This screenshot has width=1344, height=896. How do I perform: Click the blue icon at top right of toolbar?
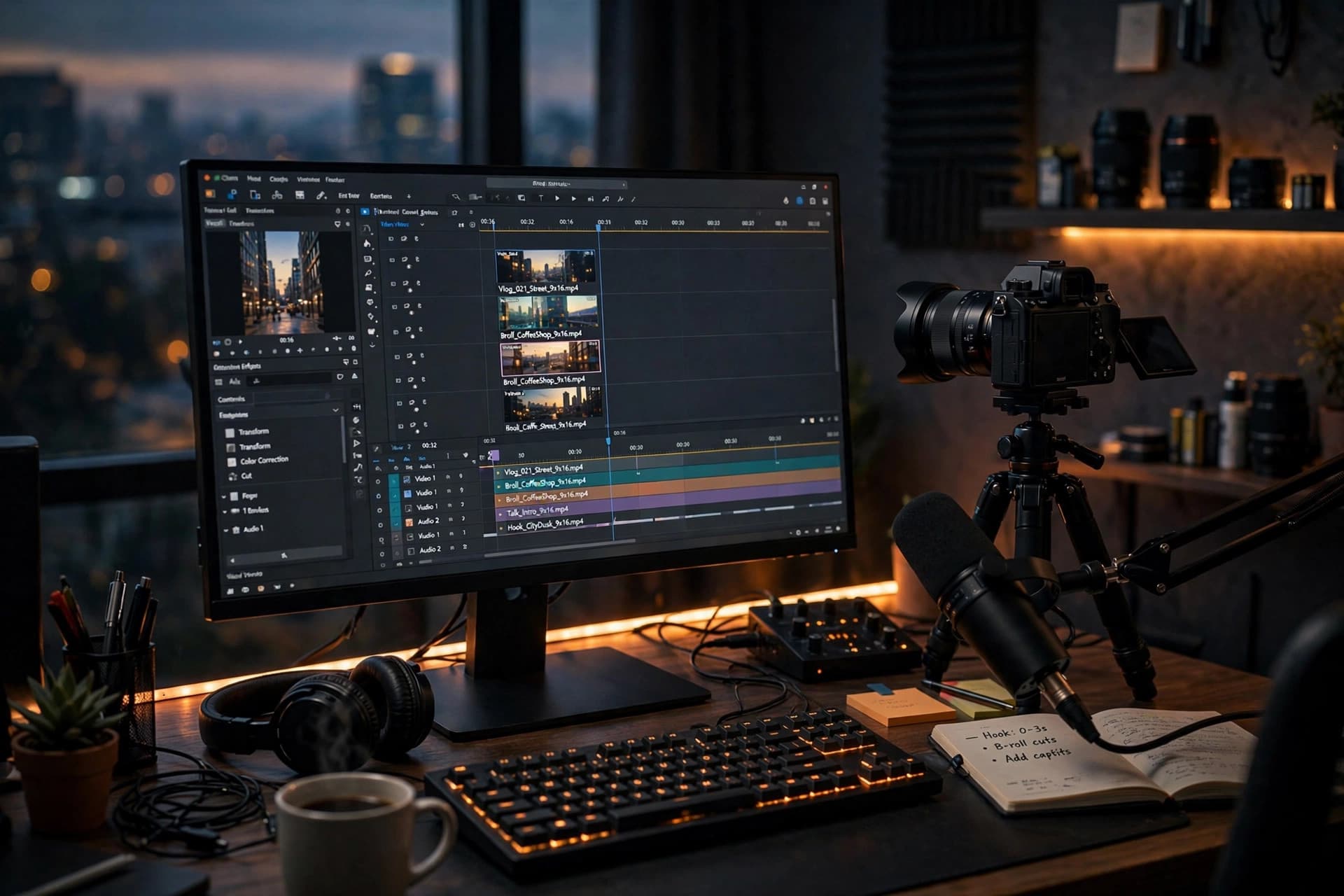tap(799, 201)
